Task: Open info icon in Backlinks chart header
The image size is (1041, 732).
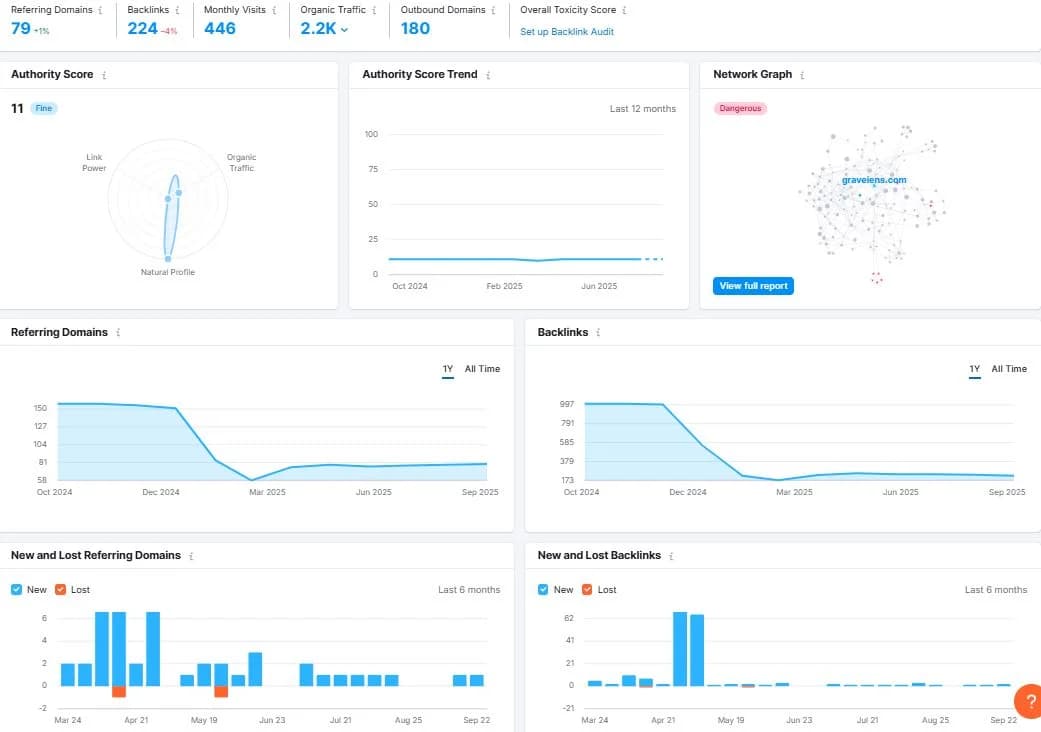Action: (x=598, y=332)
